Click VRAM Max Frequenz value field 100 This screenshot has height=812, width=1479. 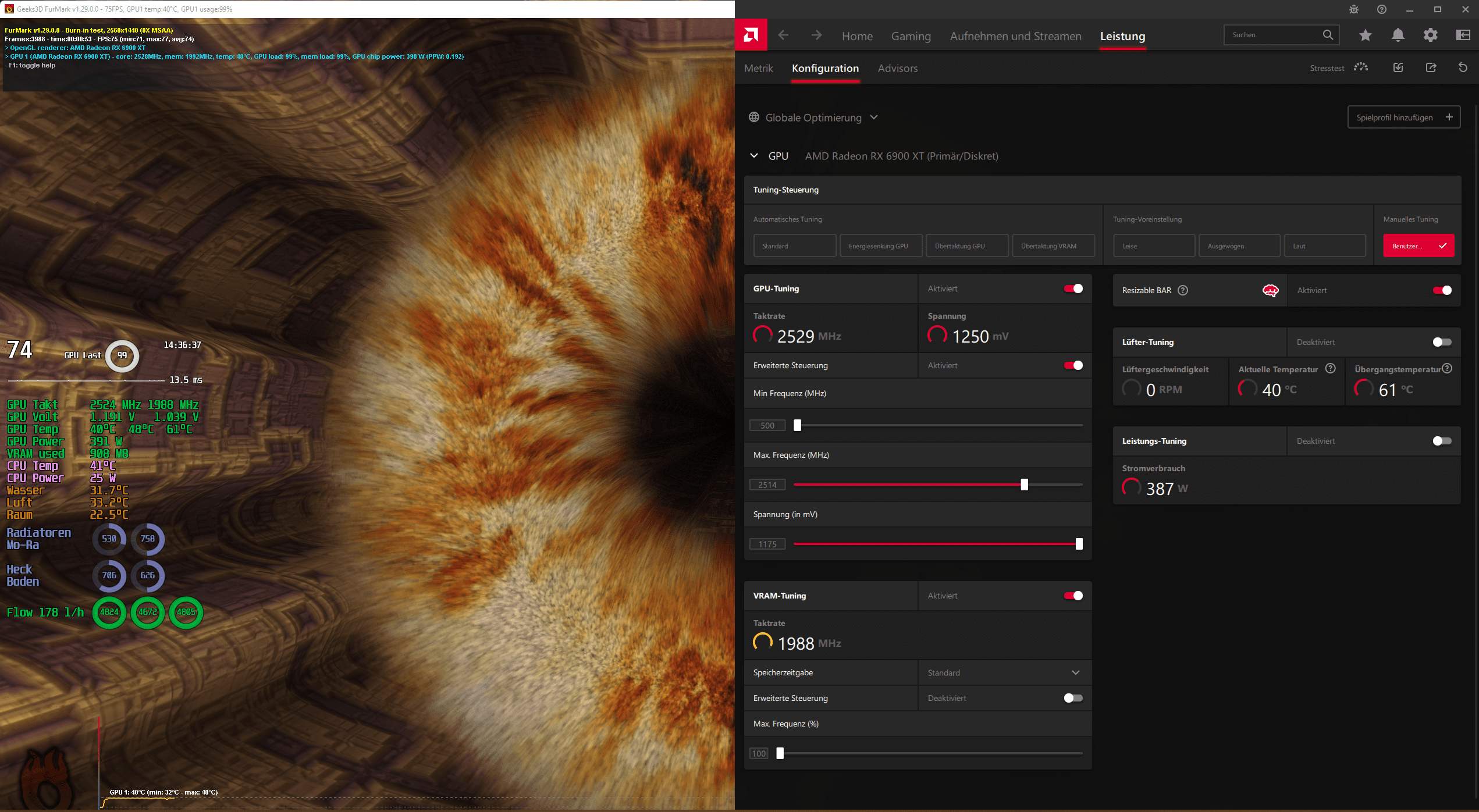click(x=759, y=753)
